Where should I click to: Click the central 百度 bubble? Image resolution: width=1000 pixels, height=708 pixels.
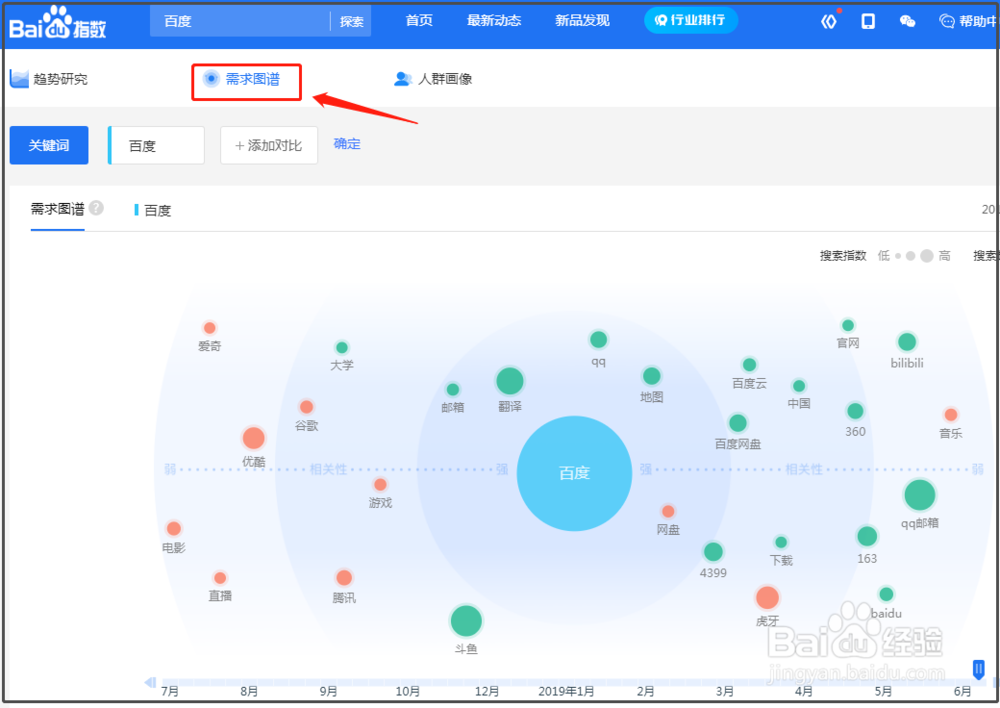[x=574, y=473]
